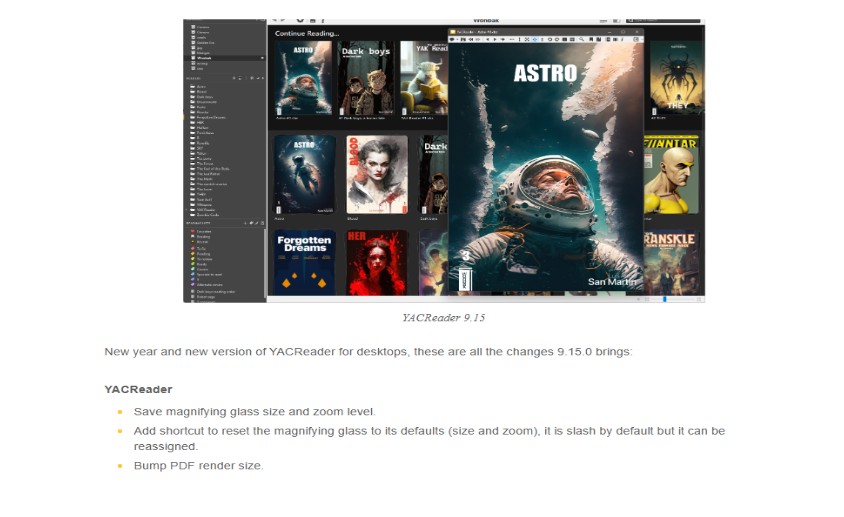Screen dimensions: 844x517
Task: Open the red HER comic cover
Action: (x=376, y=262)
